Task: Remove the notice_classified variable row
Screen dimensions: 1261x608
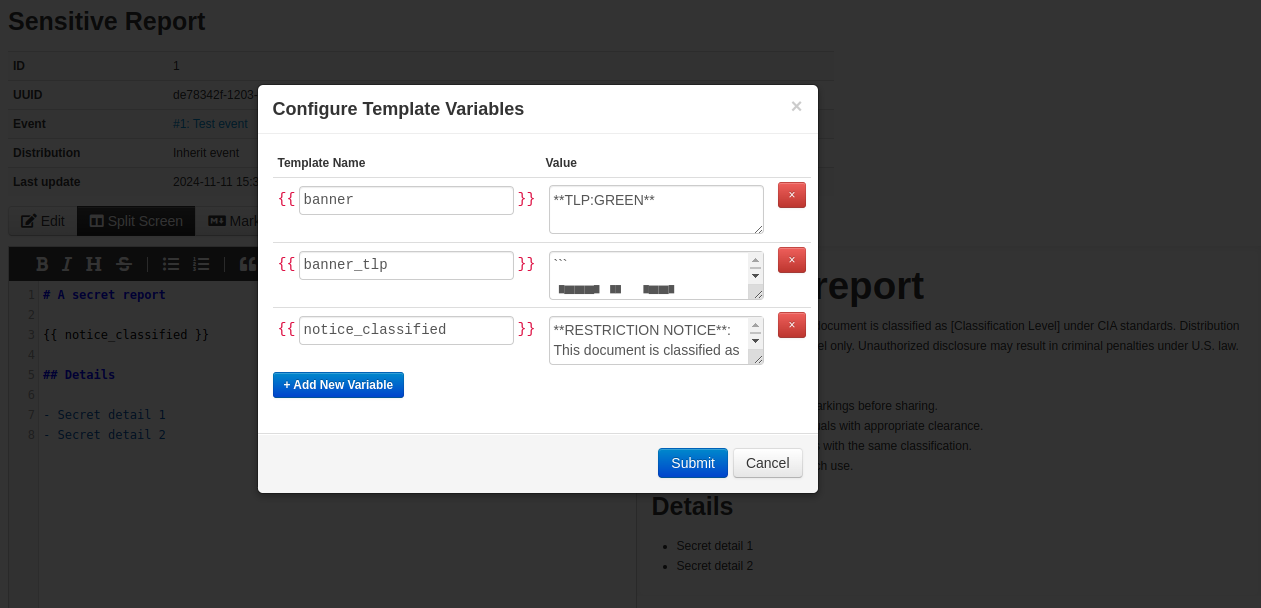Action: 791,325
